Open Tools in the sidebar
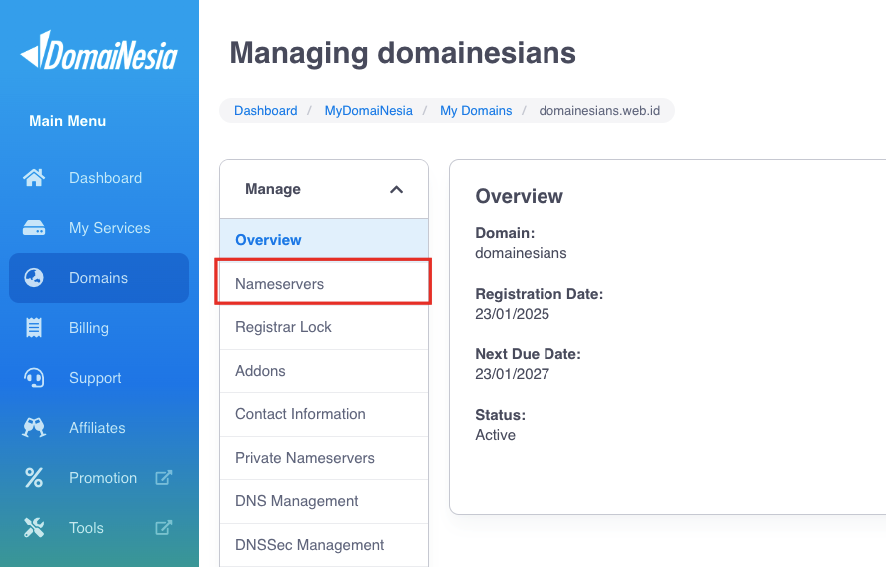This screenshot has width=886, height=567. pos(99,527)
